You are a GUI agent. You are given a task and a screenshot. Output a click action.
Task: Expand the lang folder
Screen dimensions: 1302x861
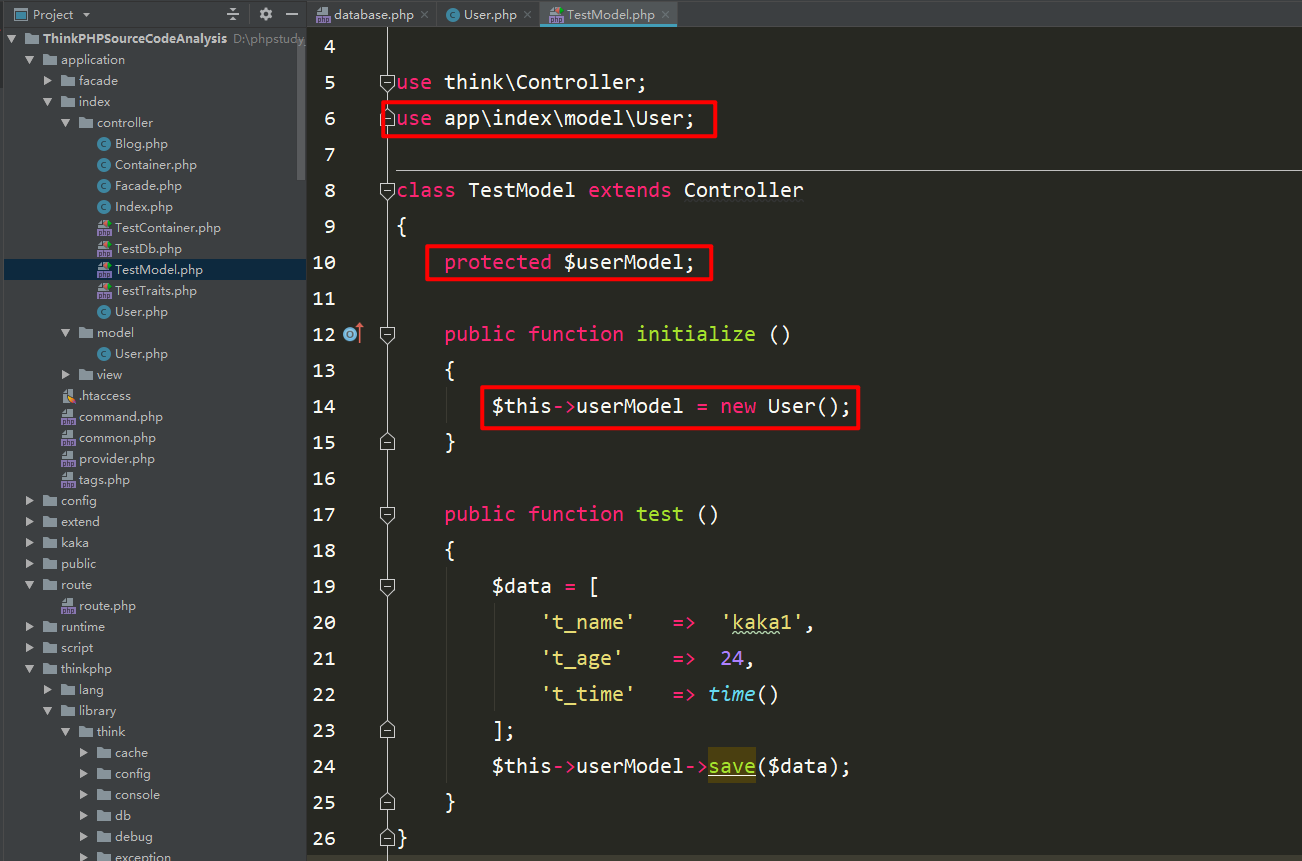48,690
